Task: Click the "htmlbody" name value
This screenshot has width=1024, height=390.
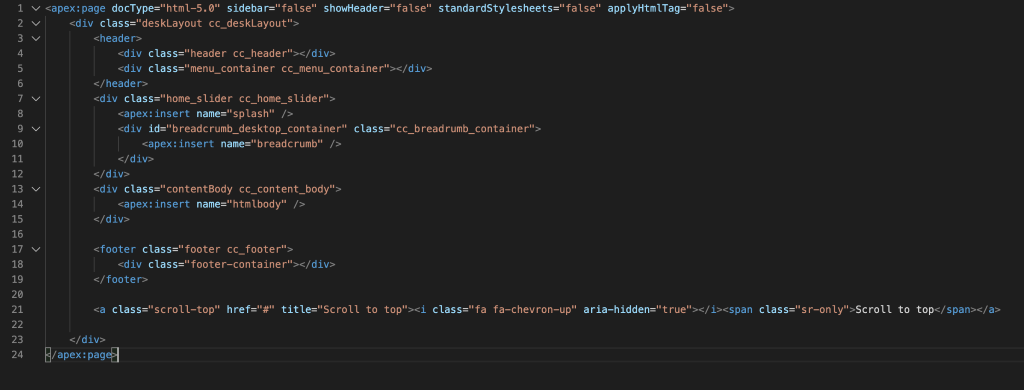Action: (257, 204)
